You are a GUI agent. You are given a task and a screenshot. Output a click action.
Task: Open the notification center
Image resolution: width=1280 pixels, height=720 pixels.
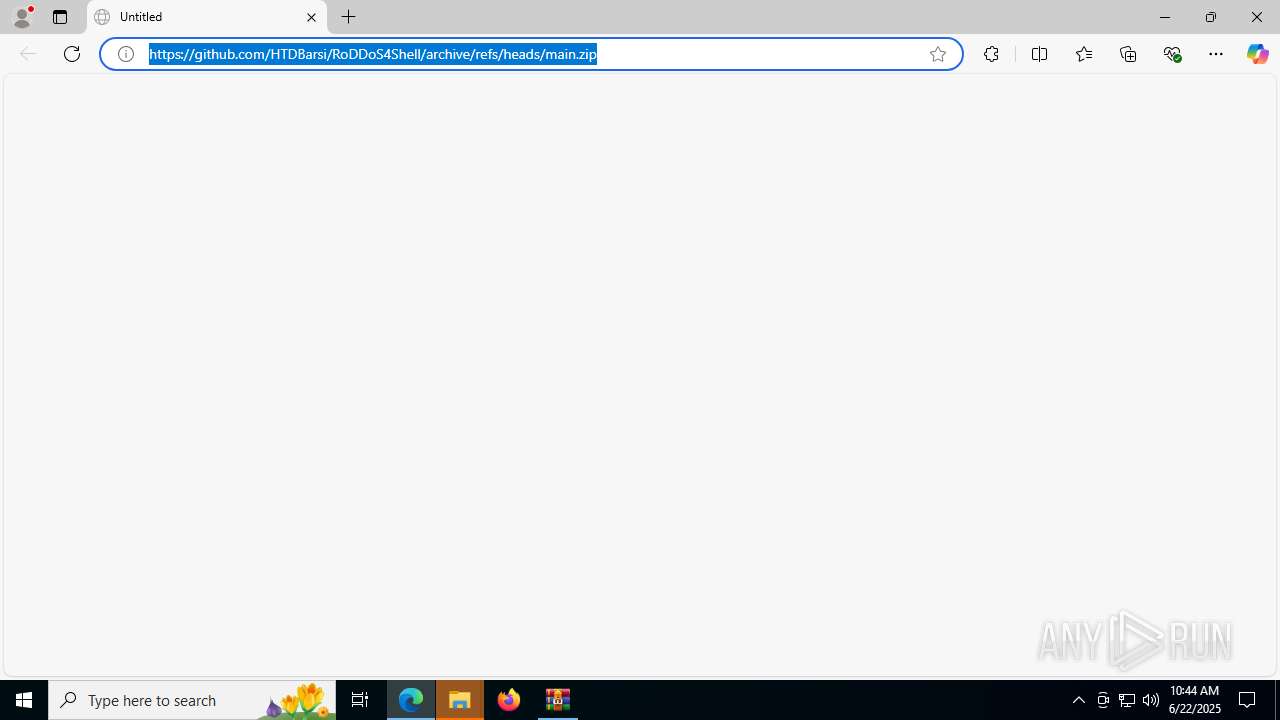[x=1248, y=700]
